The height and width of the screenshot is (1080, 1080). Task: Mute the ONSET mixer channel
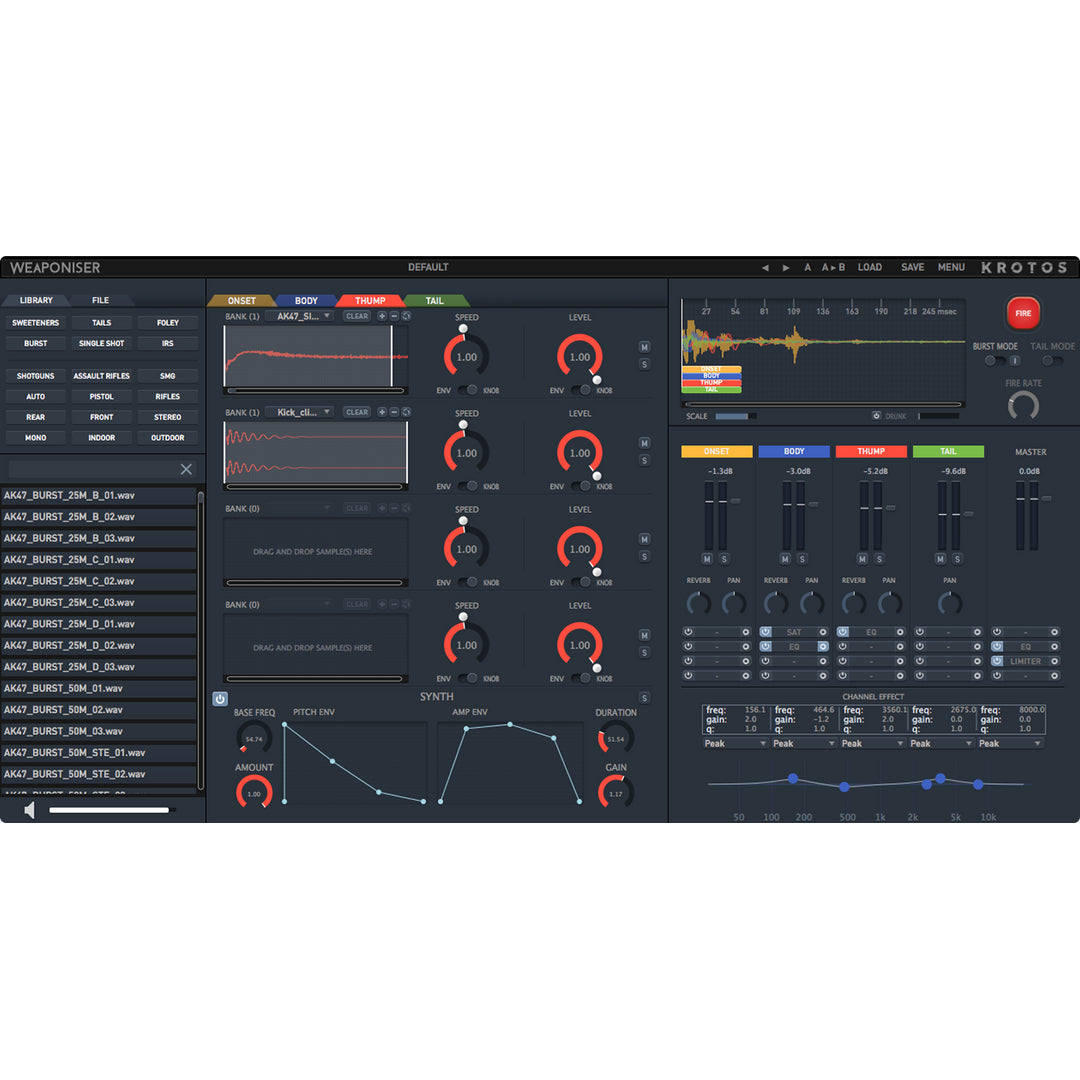(x=707, y=559)
